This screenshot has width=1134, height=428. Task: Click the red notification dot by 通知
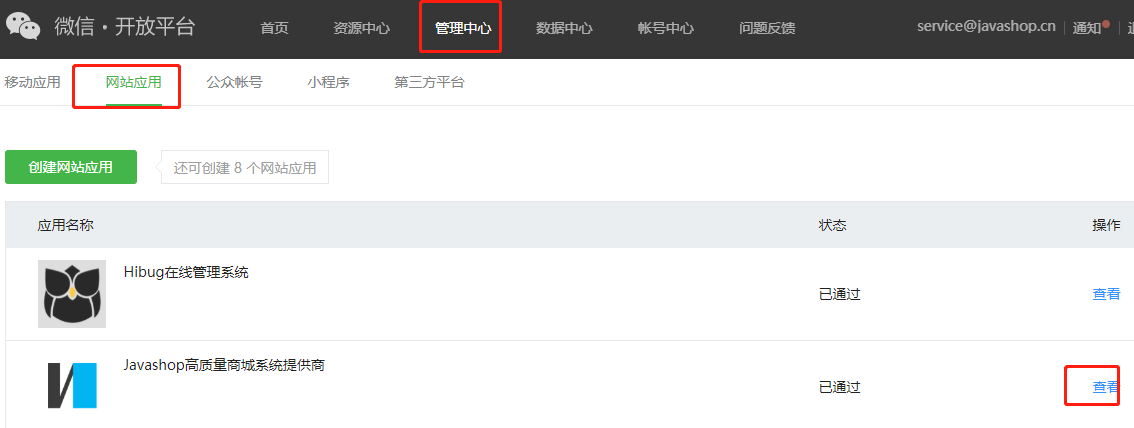[x=1106, y=23]
